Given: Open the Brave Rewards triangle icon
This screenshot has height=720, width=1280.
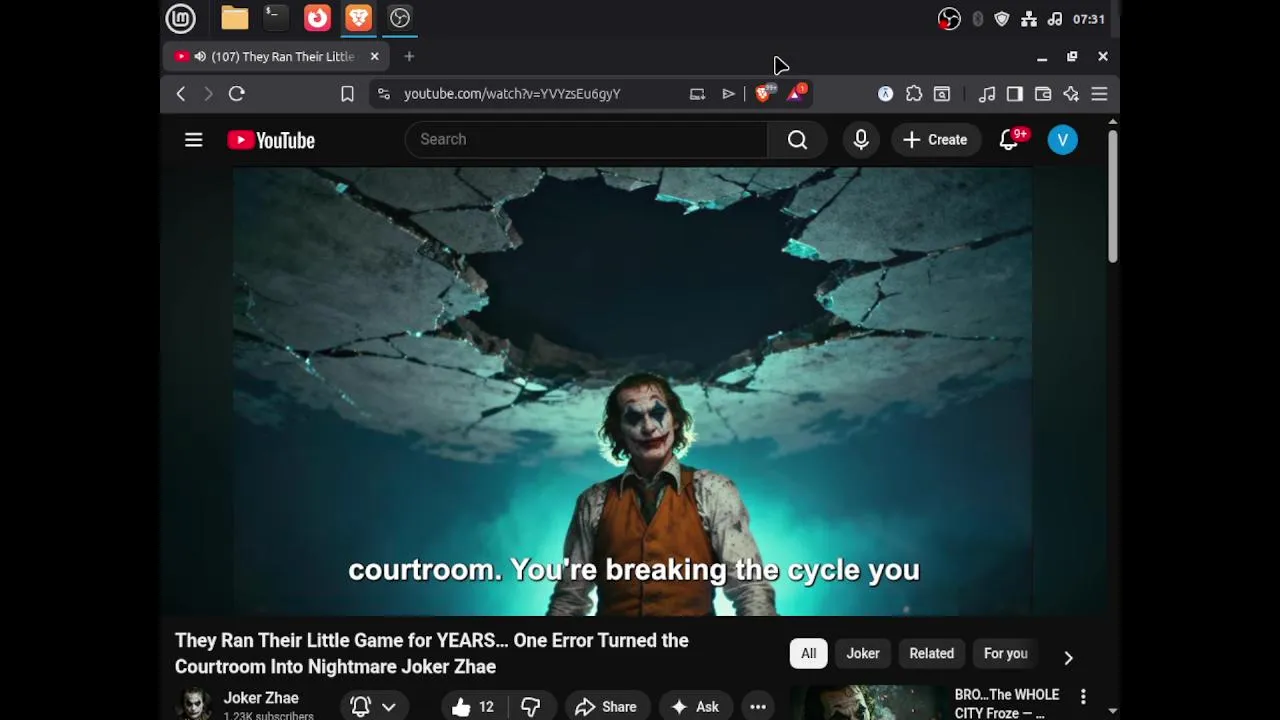Looking at the screenshot, I should point(797,93).
